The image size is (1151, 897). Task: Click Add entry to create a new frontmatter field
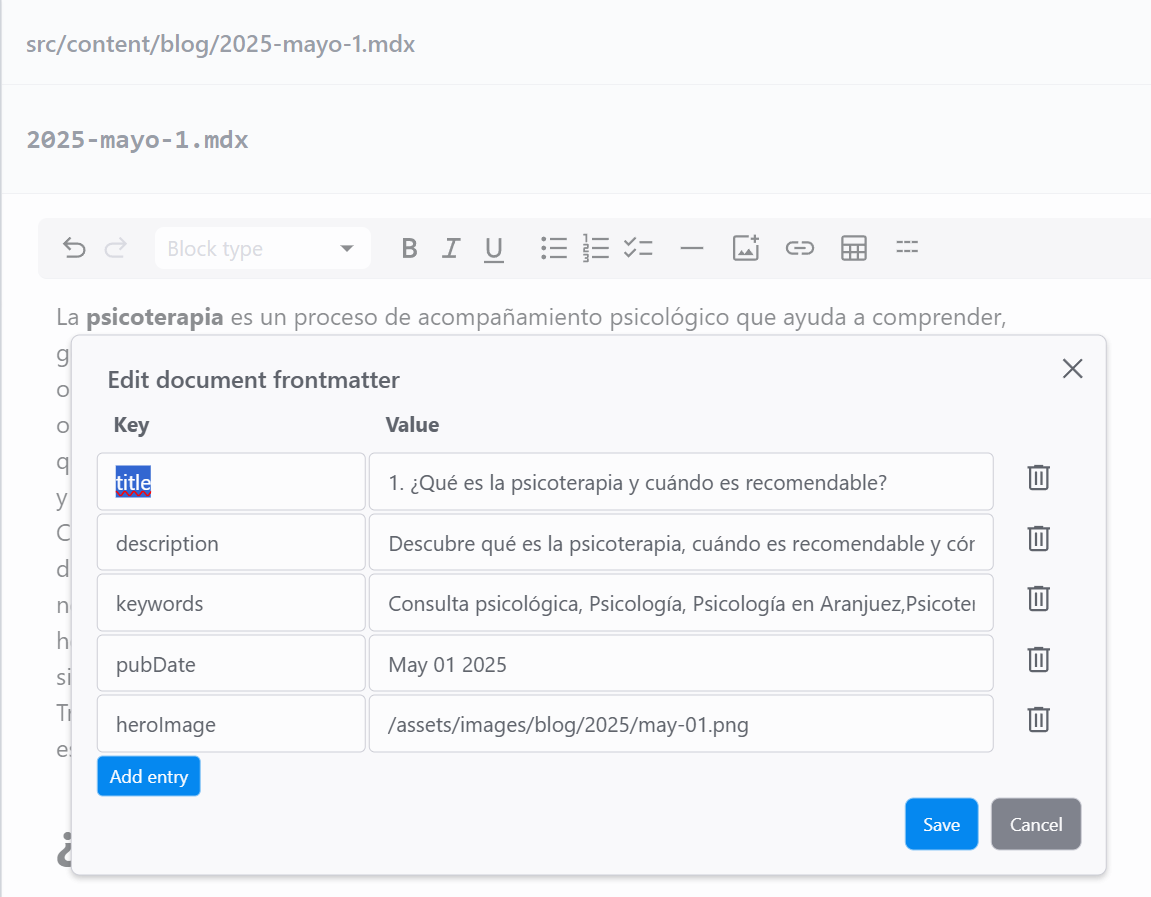148,775
